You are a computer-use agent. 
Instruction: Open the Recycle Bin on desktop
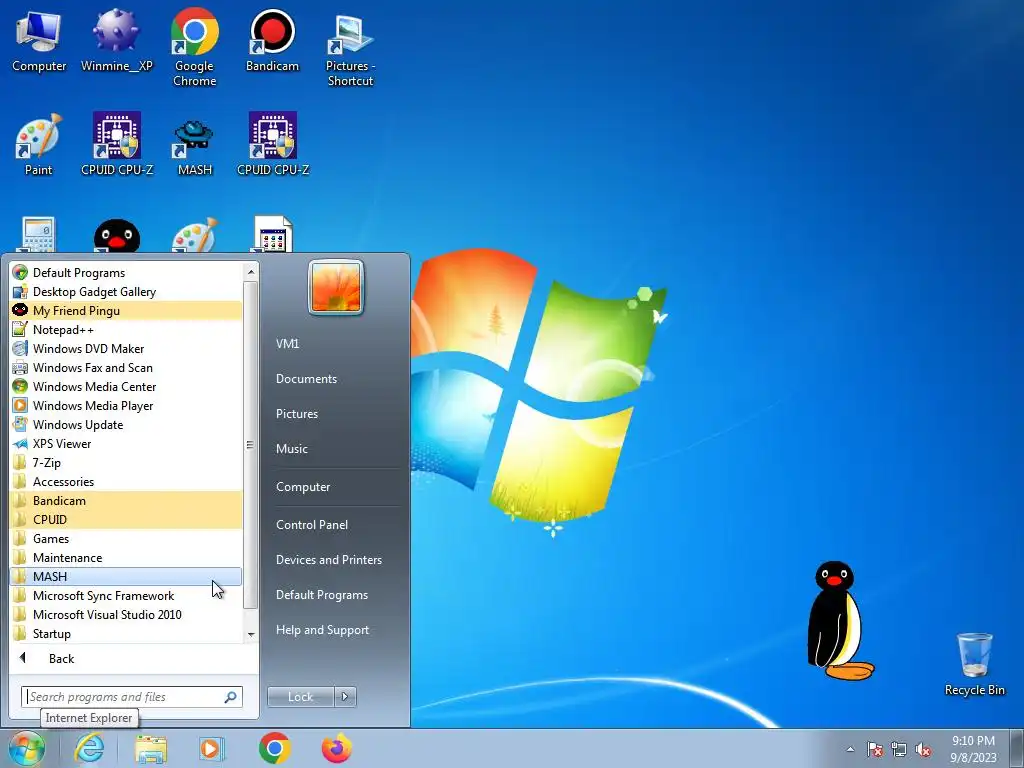coord(974,664)
